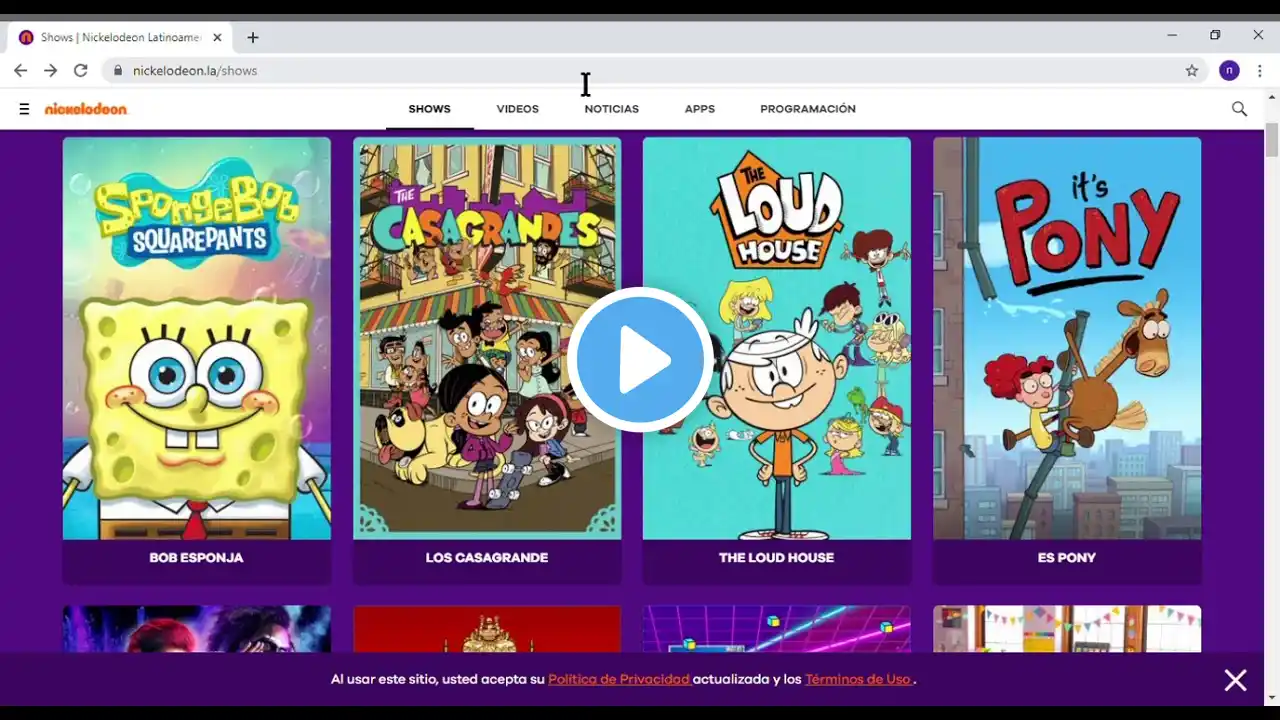Open the VIDEOS navigation item
The height and width of the screenshot is (720, 1280).
coord(518,109)
